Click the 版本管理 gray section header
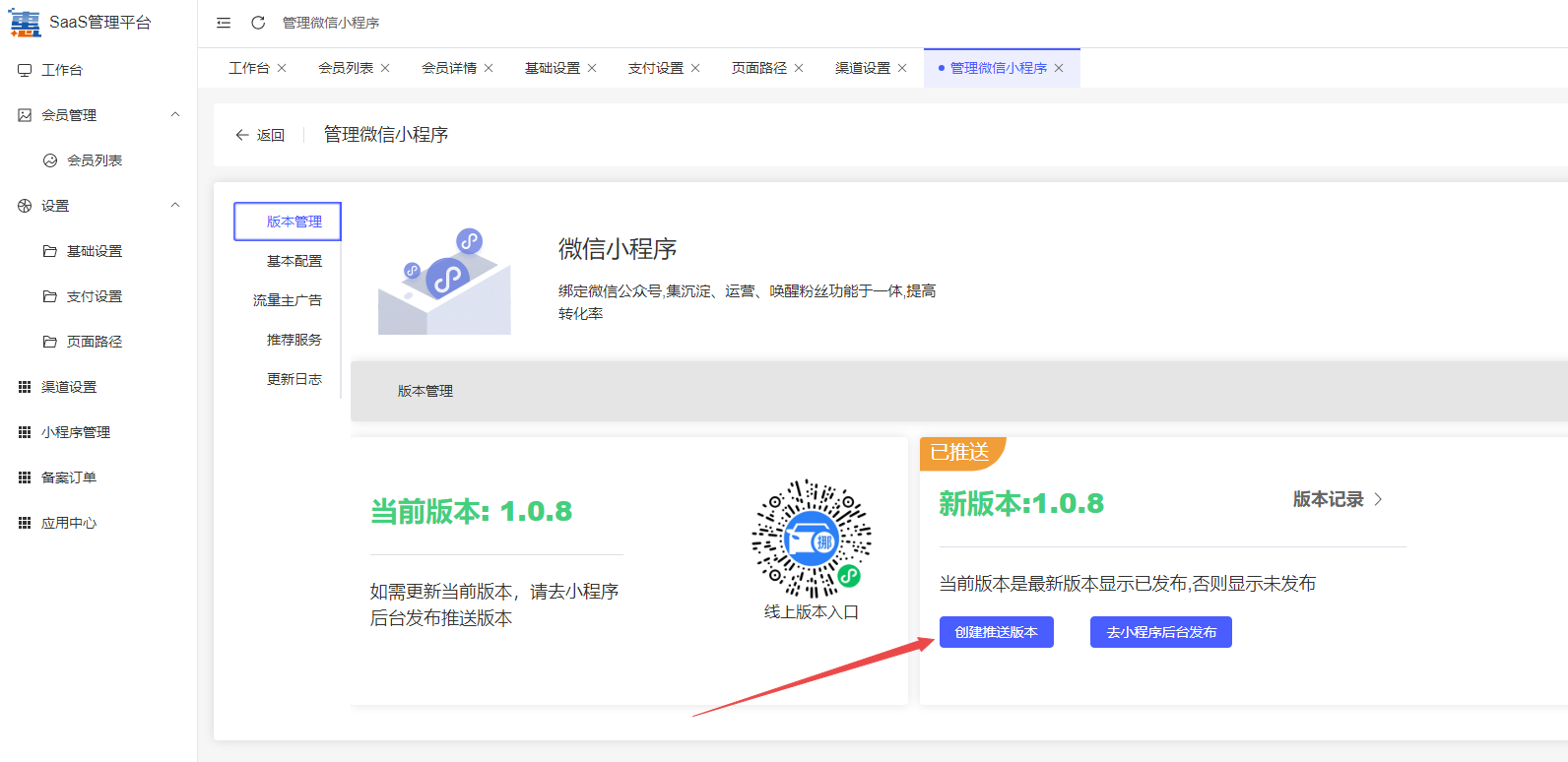This screenshot has height=762, width=1568. (x=959, y=391)
